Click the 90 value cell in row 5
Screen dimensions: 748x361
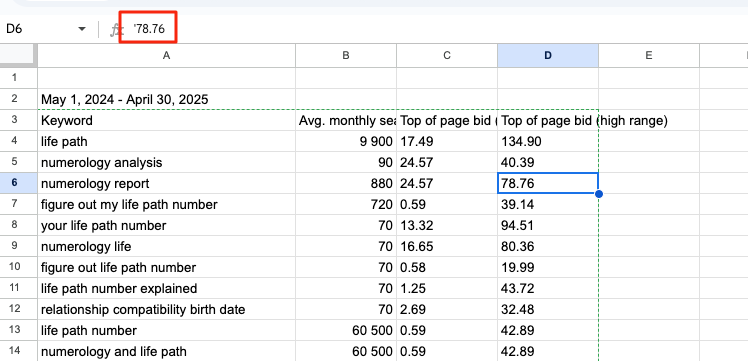[346, 162]
